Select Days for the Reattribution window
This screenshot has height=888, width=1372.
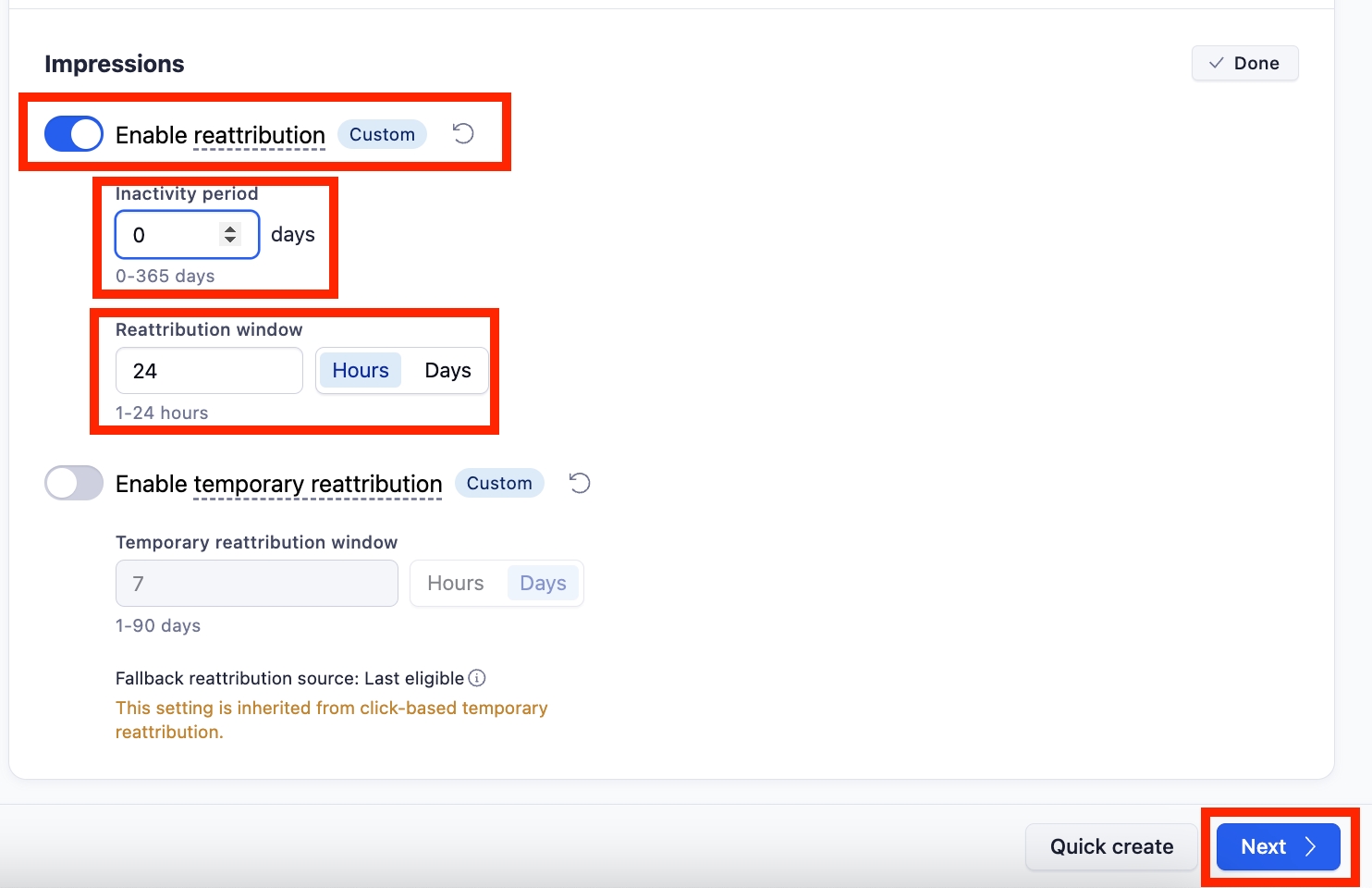click(447, 371)
